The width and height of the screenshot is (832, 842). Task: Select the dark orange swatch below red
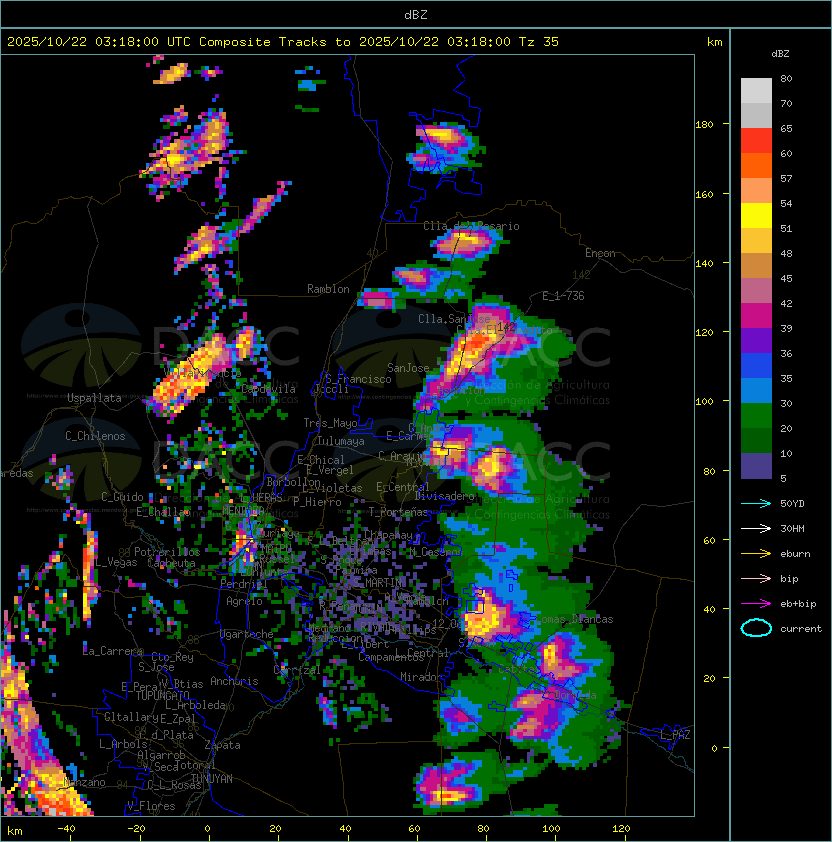pos(756,165)
